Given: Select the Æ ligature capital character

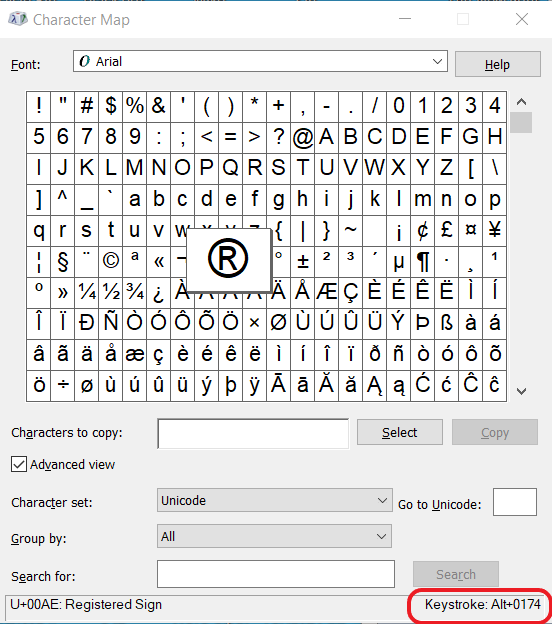Looking at the screenshot, I should pos(326,292).
